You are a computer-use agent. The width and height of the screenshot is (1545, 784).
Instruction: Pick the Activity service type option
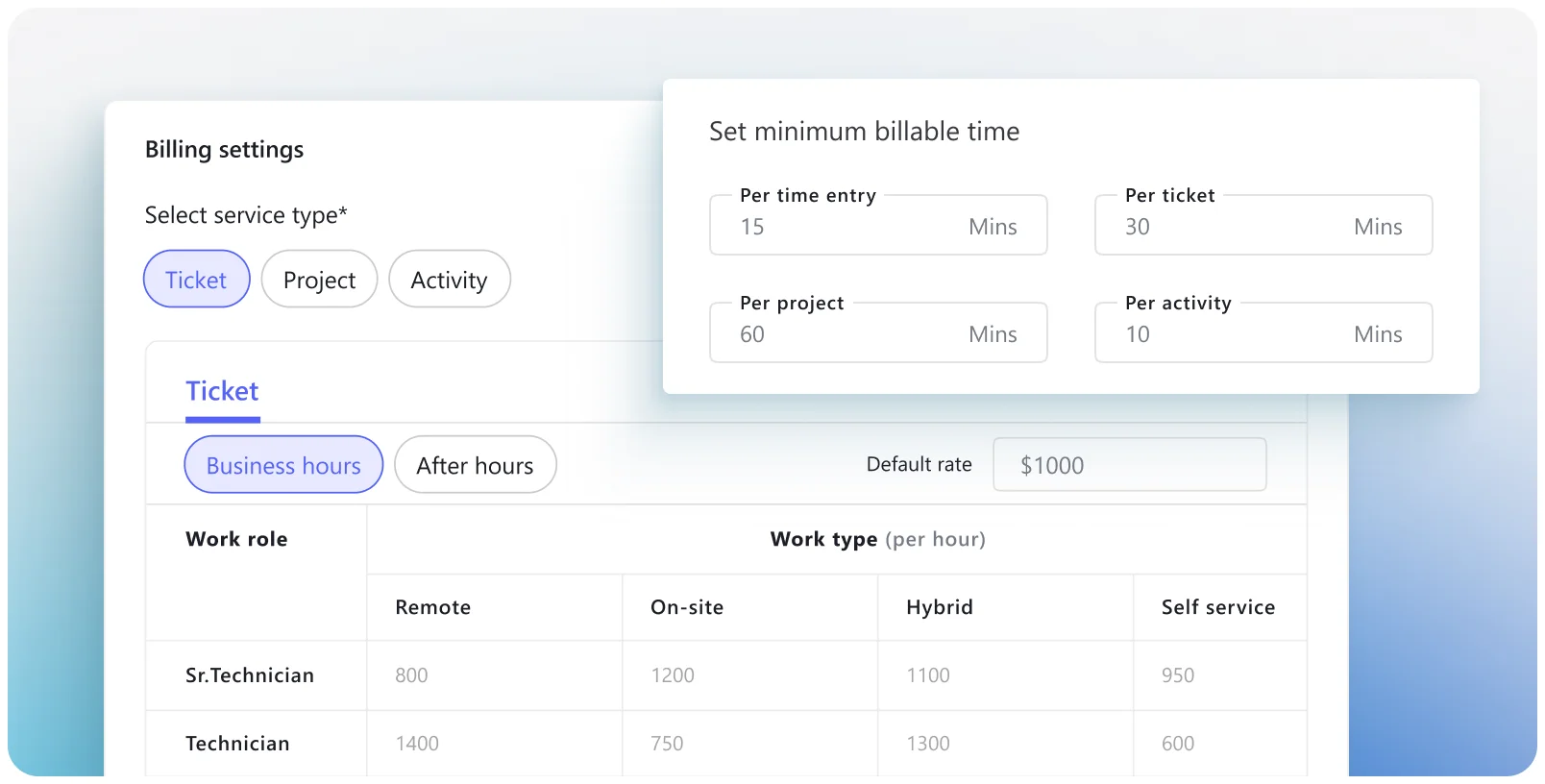(x=449, y=280)
